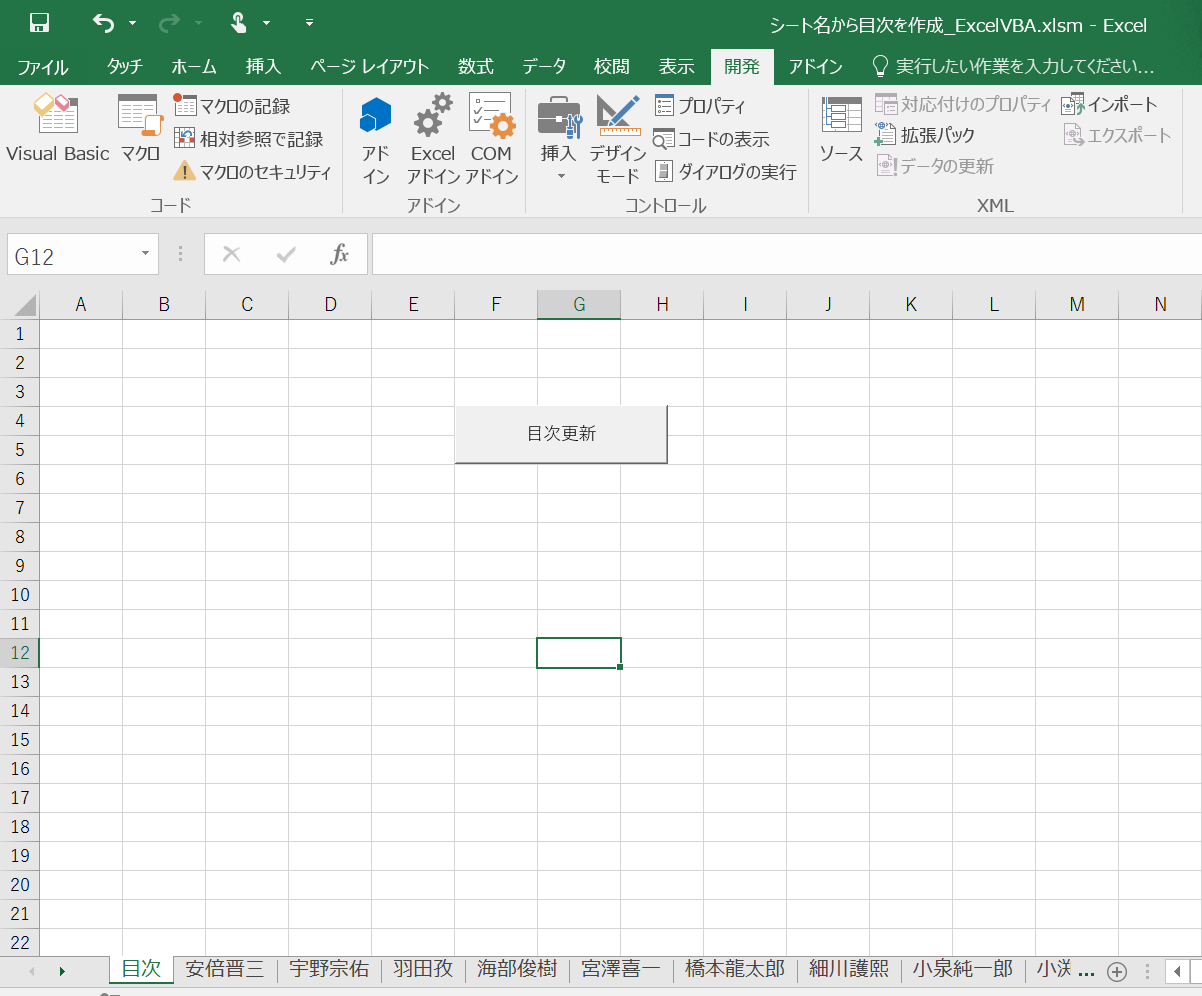Add a new sheet with the plus button

[1115, 970]
